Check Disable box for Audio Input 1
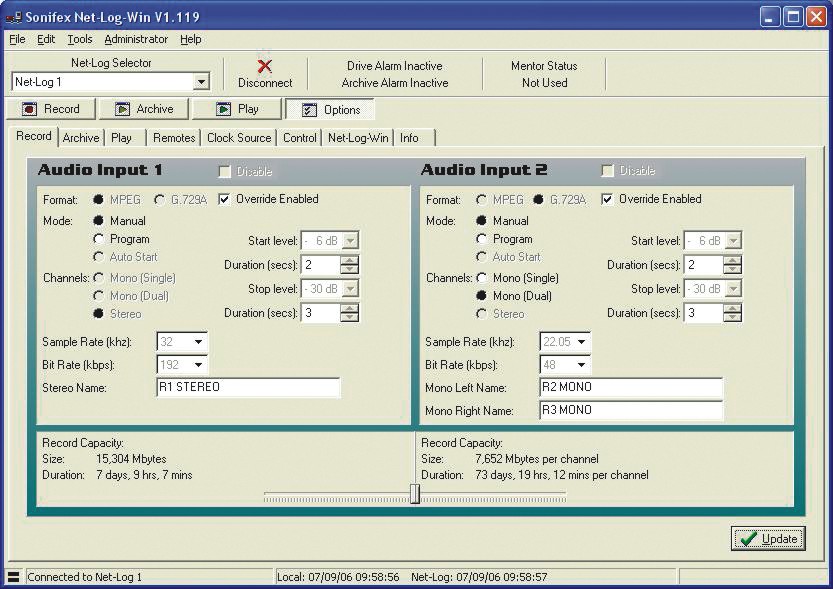Screen dimensions: 833x589 click(x=224, y=171)
